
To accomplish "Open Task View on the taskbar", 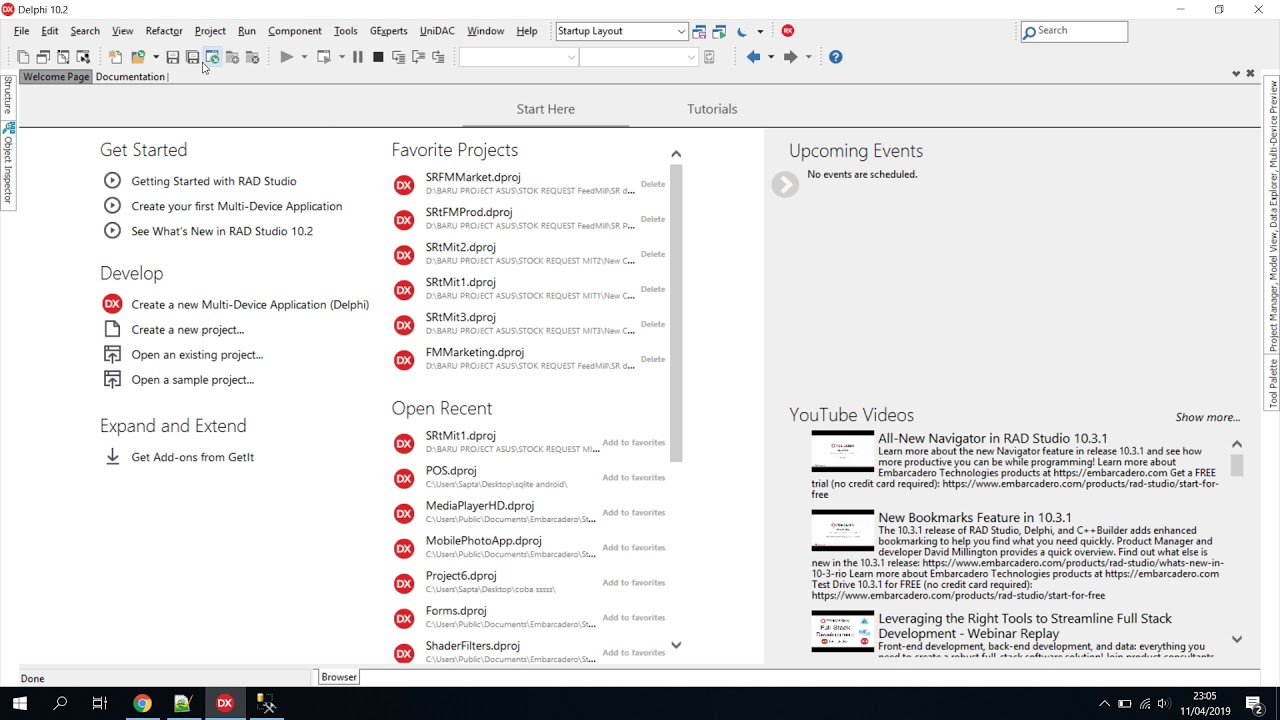I will coord(100,703).
